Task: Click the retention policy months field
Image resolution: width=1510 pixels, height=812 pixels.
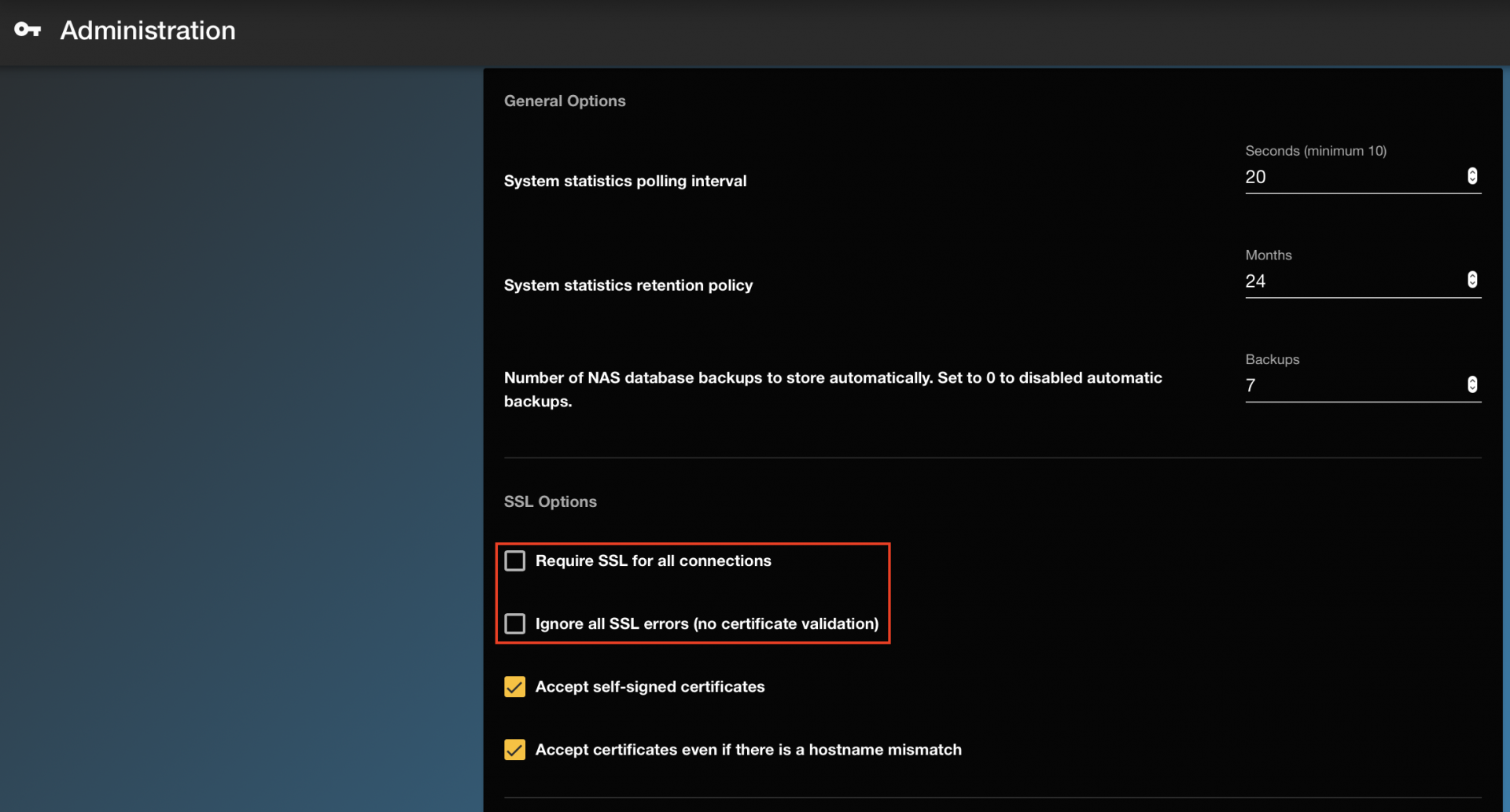Action: click(1353, 281)
